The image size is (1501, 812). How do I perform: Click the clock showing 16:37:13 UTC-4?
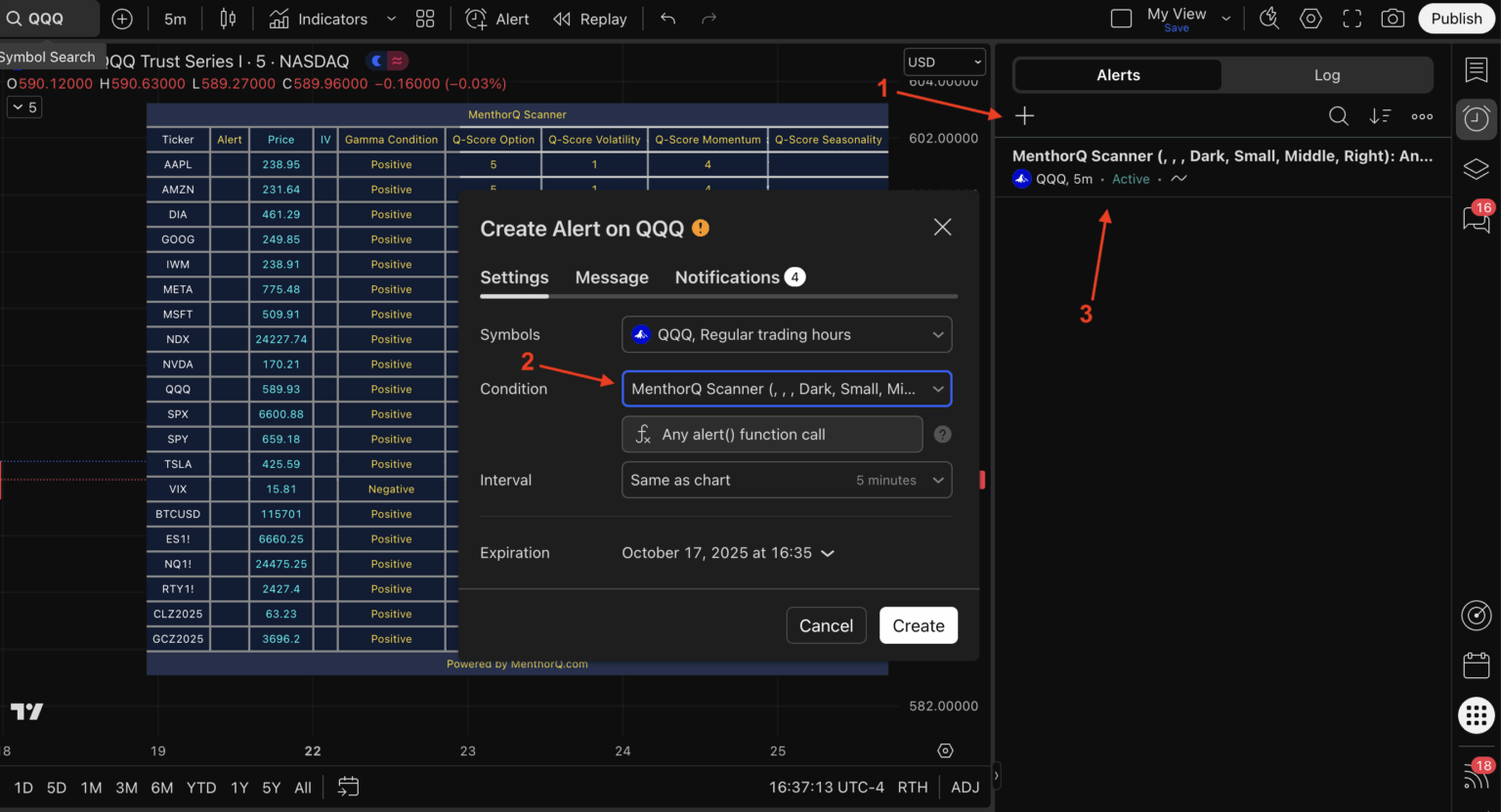click(x=826, y=787)
